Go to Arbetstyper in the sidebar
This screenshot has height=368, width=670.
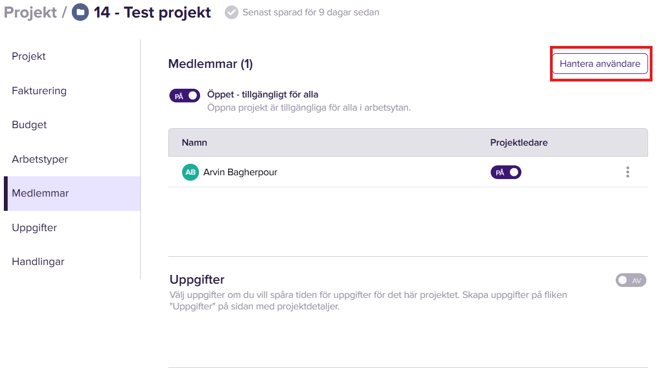pyautogui.click(x=40, y=159)
